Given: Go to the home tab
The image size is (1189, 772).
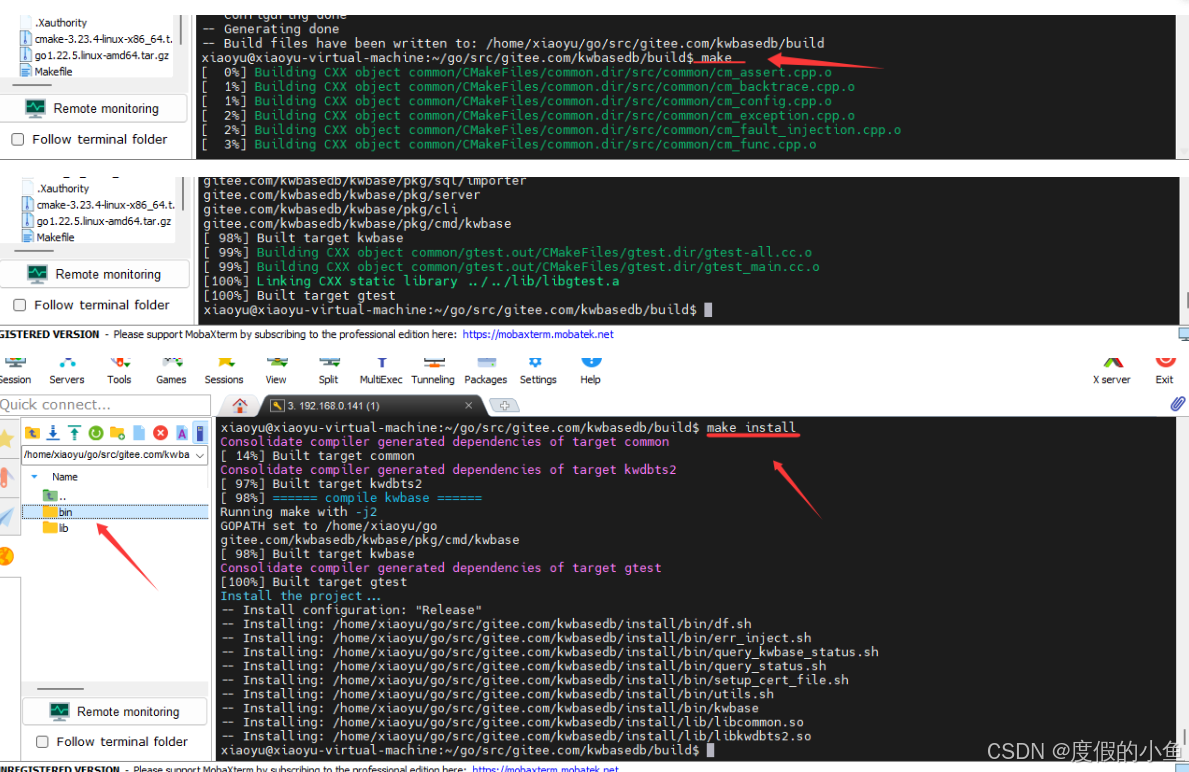Looking at the screenshot, I should pos(240,405).
